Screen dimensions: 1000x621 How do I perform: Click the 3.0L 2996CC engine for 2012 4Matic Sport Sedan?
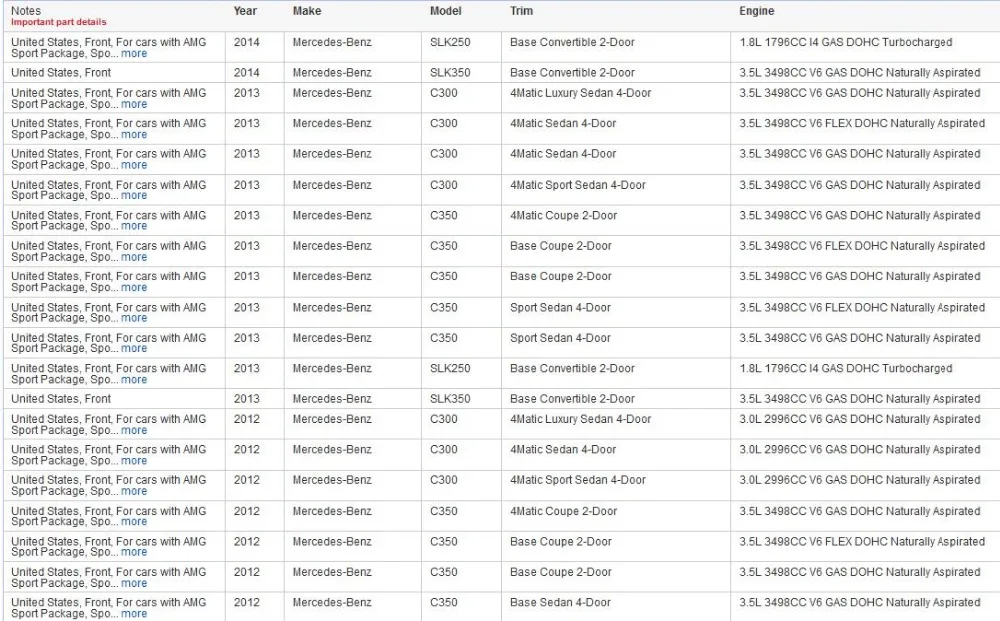tap(860, 480)
